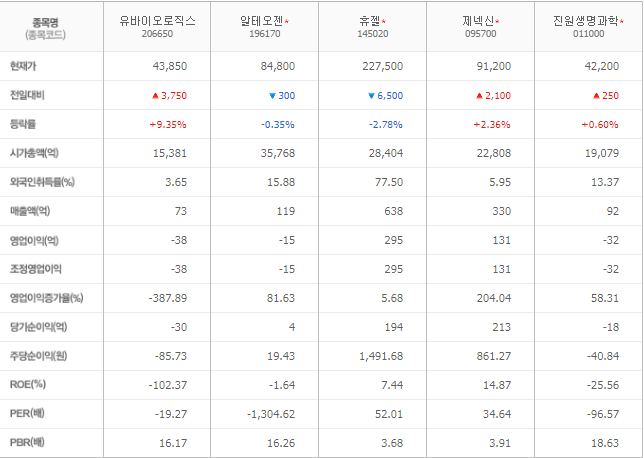Open the 유바이오로직스 stock link
Screen dimensions: 644x458
point(157,21)
